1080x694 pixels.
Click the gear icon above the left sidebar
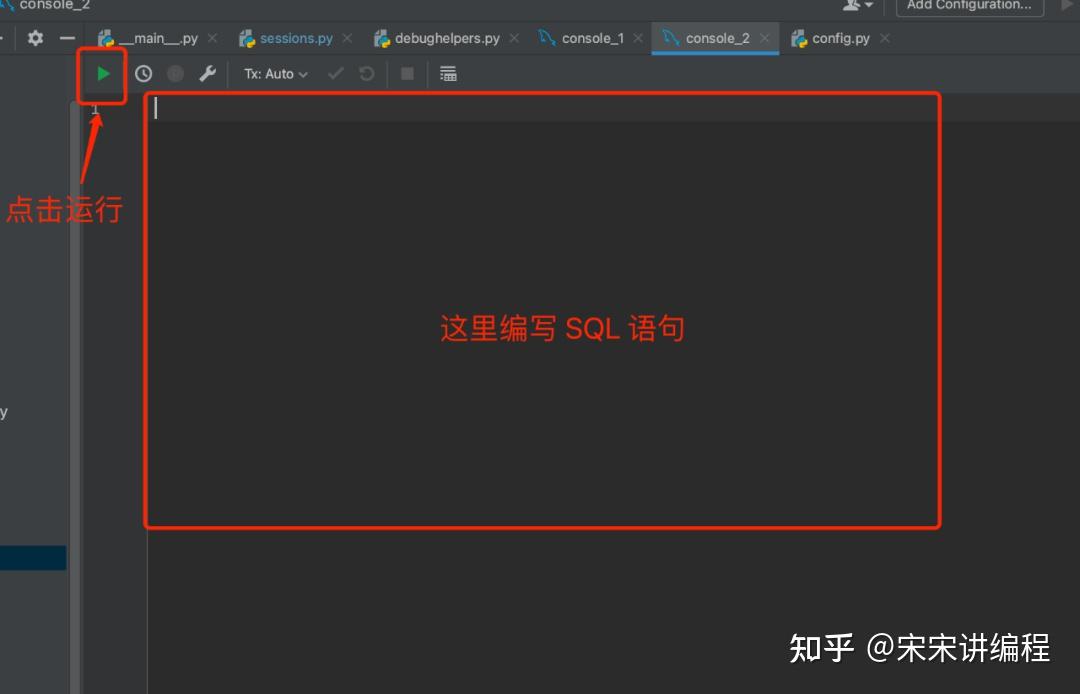click(35, 37)
